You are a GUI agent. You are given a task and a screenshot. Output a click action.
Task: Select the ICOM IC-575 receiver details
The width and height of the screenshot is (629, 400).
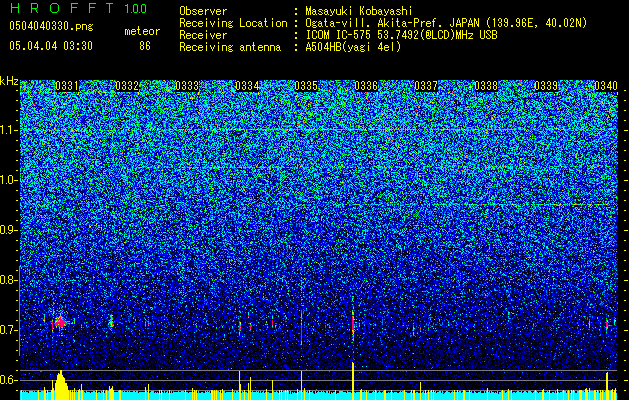[x=401, y=35]
